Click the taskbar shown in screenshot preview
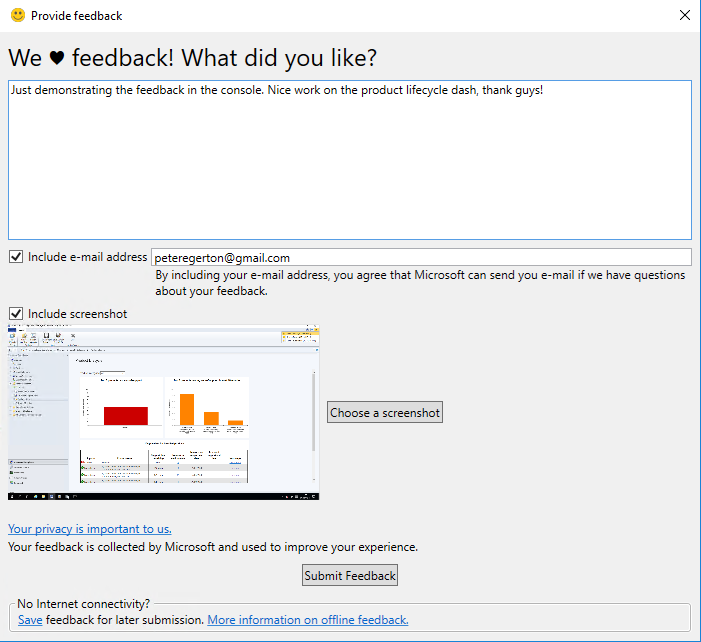This screenshot has height=642, width=701. 163,496
